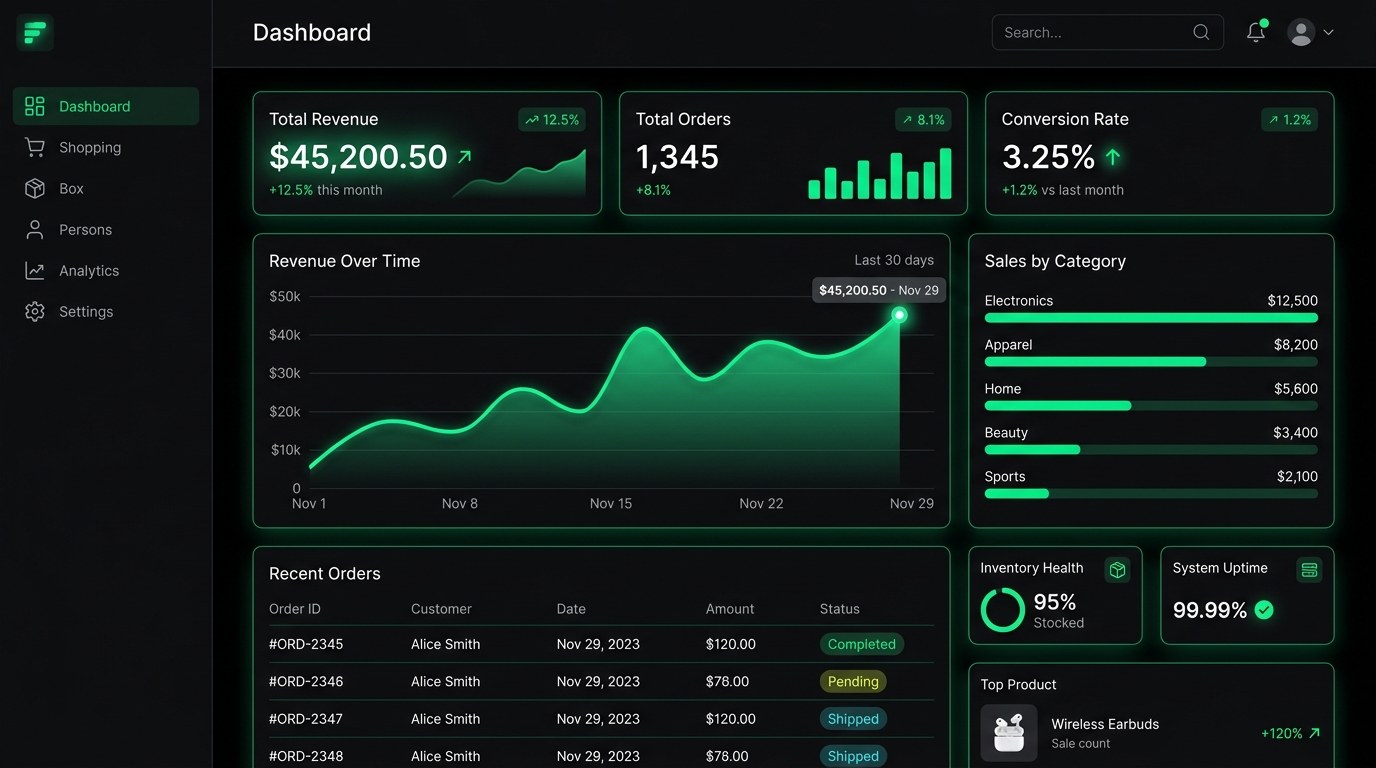Image resolution: width=1376 pixels, height=768 pixels.
Task: Click the Total Revenue sparkline chart
Action: [x=520, y=174]
